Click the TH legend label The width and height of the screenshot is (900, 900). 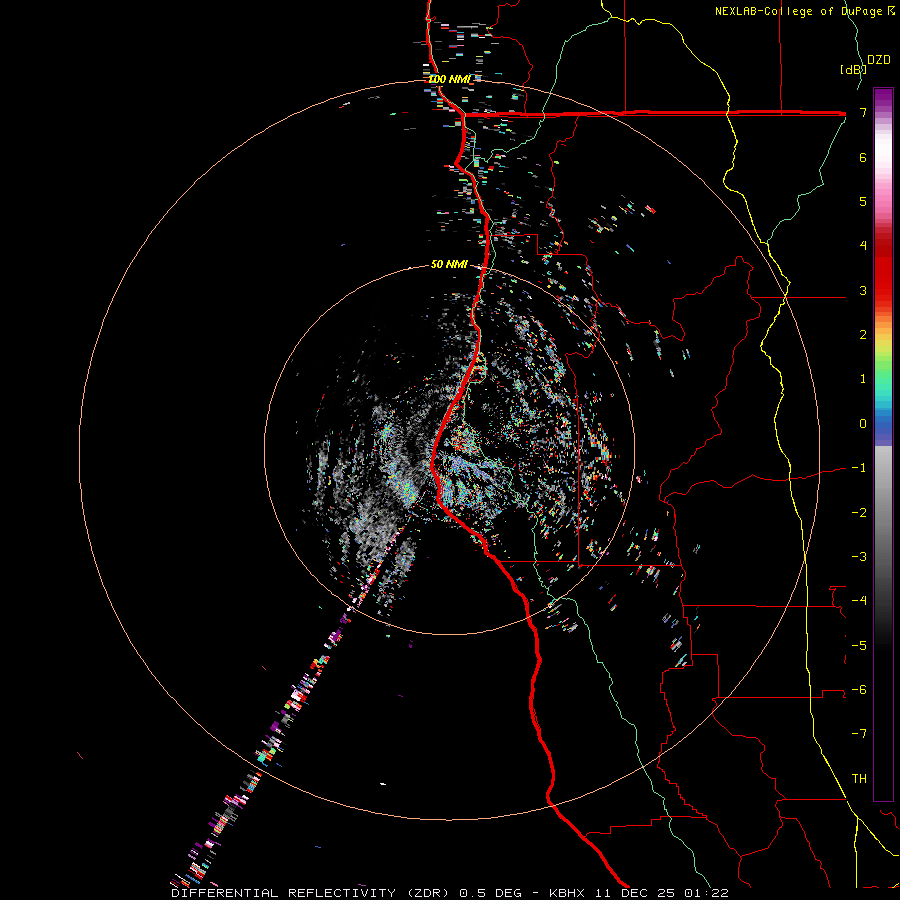(x=859, y=779)
